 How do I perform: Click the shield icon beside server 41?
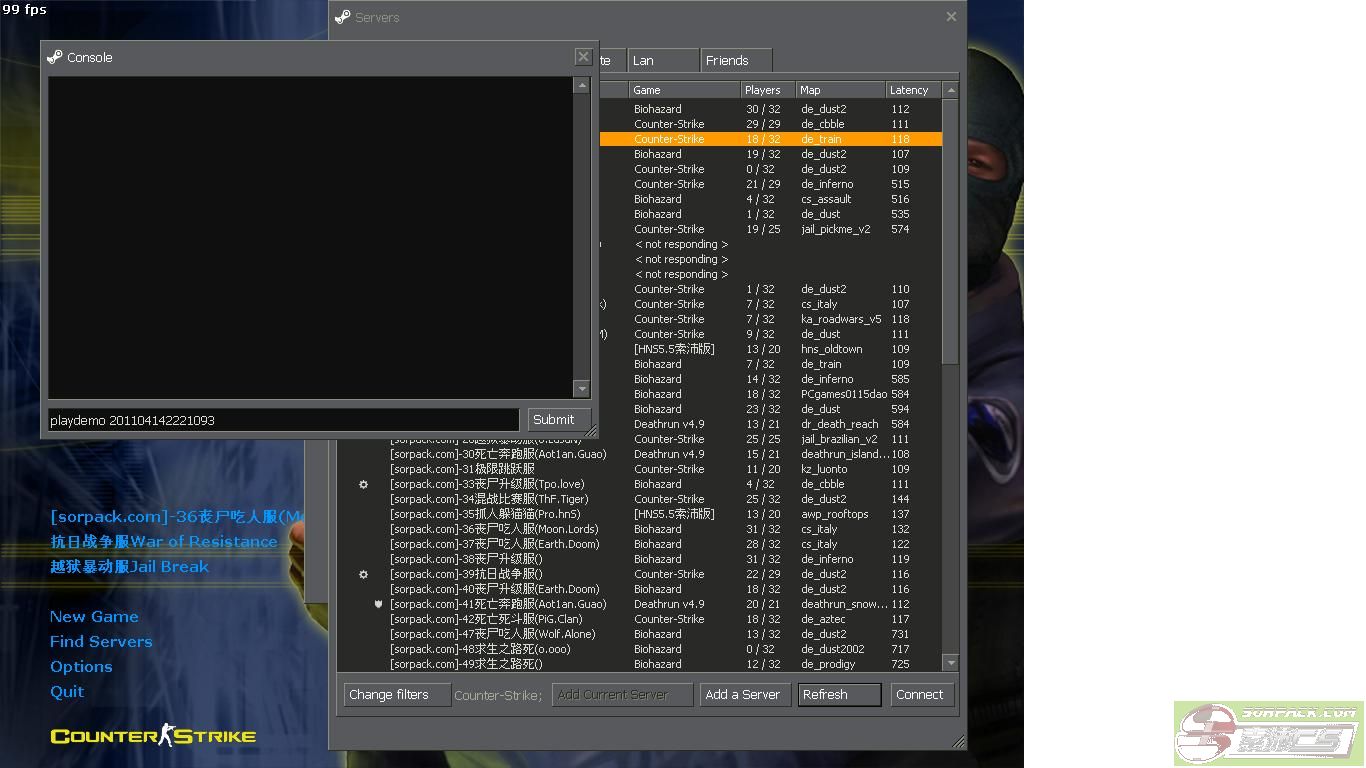(379, 604)
